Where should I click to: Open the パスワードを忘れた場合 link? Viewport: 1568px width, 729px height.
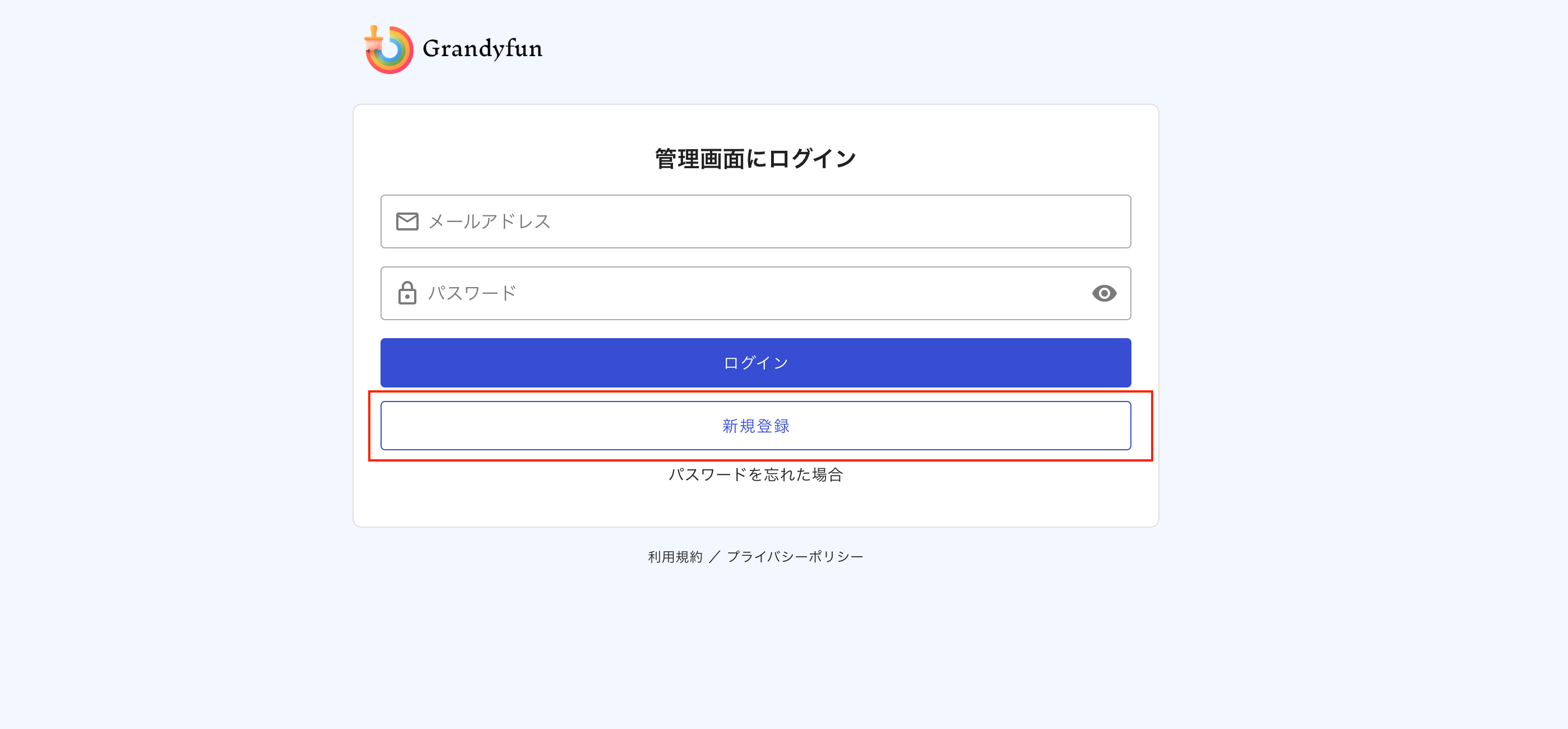(x=757, y=475)
